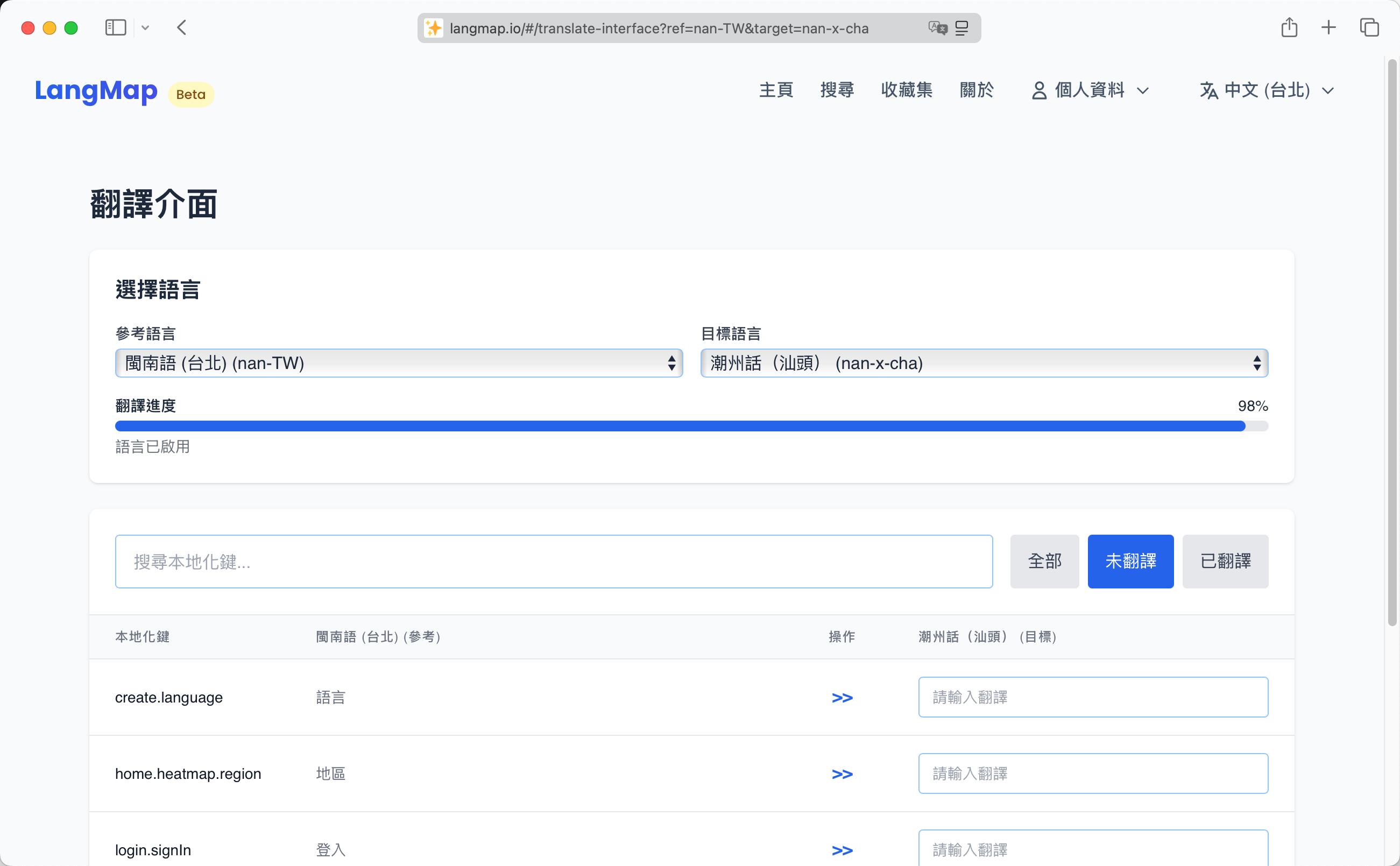Expand the 中文 (台北) language menu
Screen dimensions: 1400x866
pos(1267,90)
